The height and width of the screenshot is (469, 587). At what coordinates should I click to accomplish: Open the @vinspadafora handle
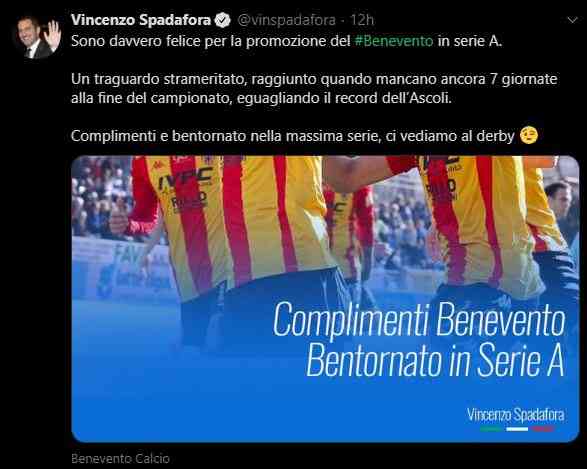286,20
